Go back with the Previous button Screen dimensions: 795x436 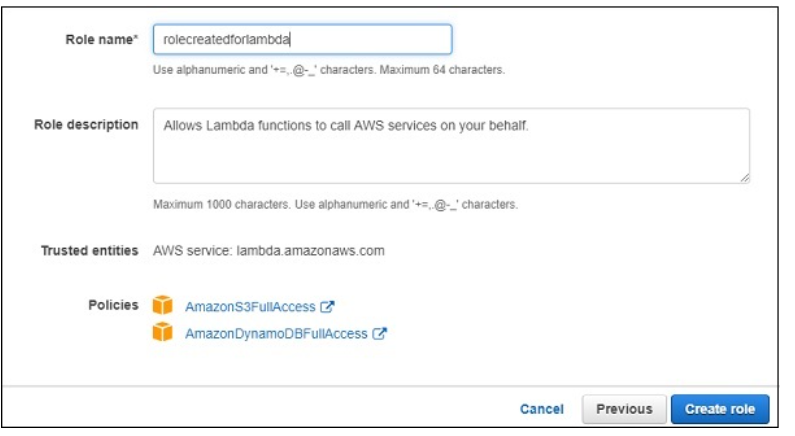624,409
